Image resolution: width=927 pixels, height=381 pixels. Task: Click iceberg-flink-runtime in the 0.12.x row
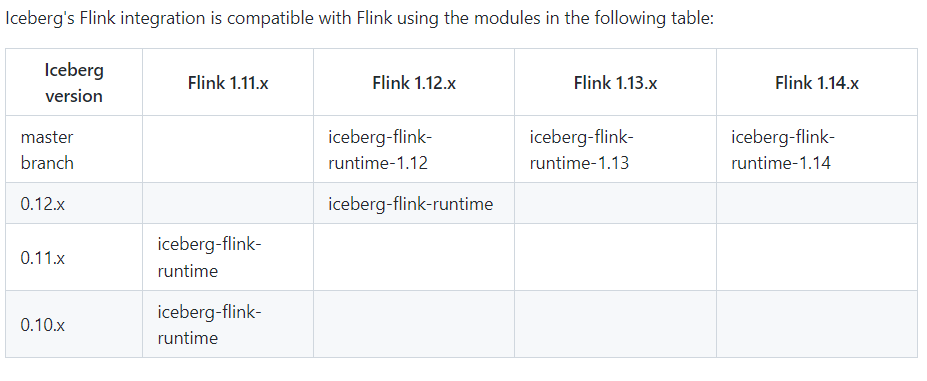410,204
